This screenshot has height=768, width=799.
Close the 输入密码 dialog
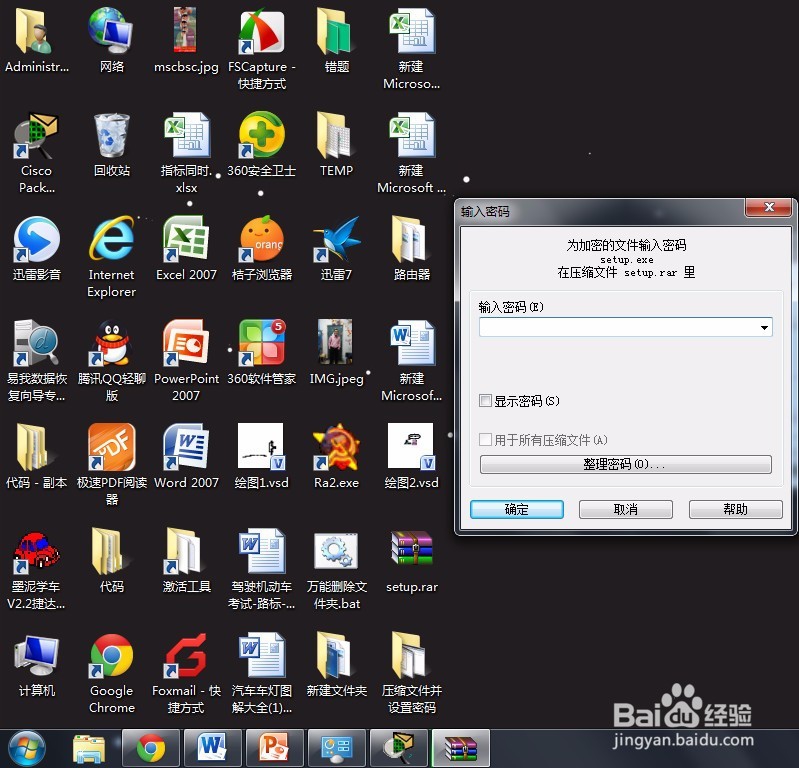769,207
